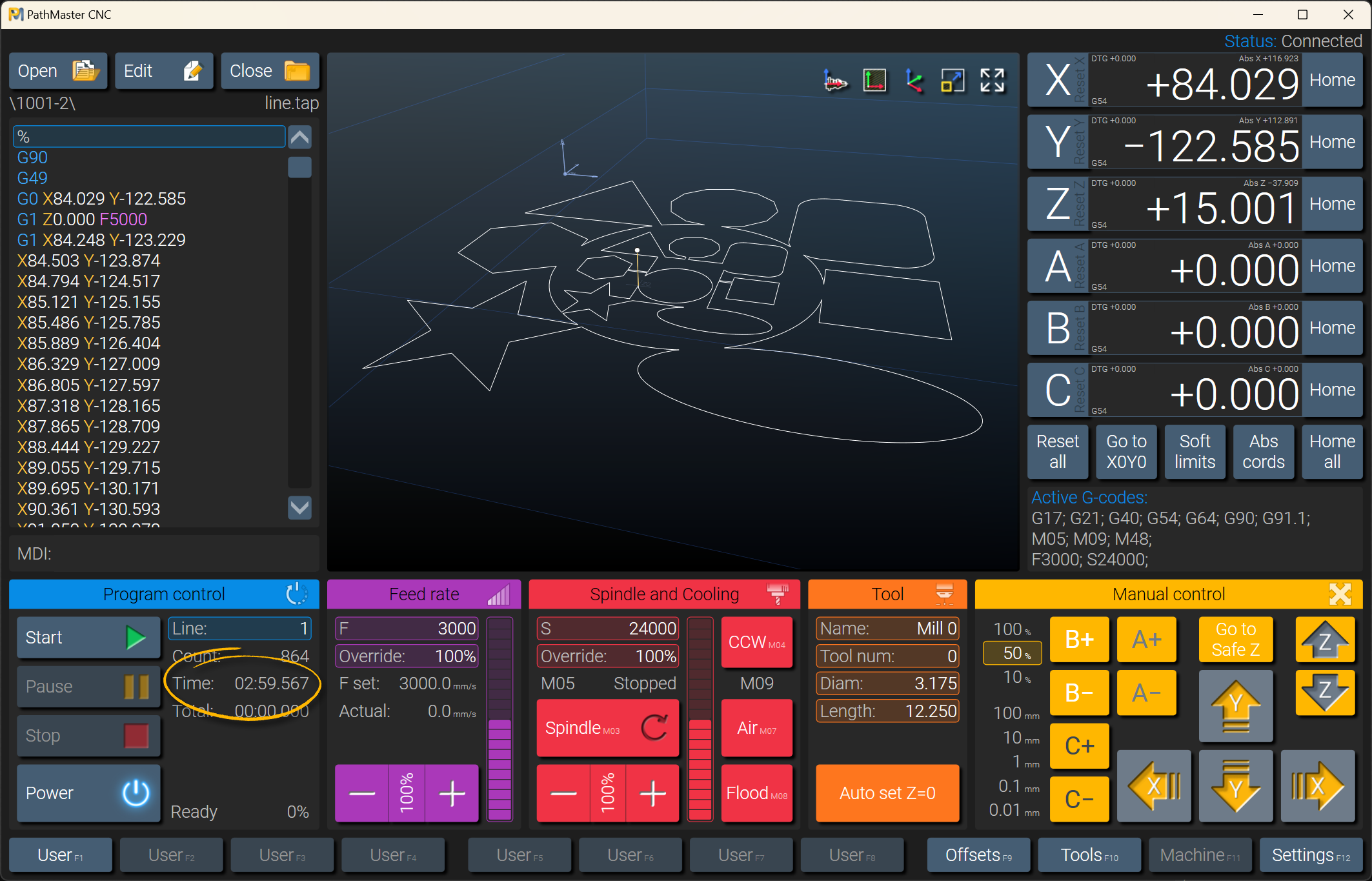This screenshot has width=1372, height=881.
Task: Open the Offsets F9 tab
Action: pyautogui.click(x=978, y=855)
